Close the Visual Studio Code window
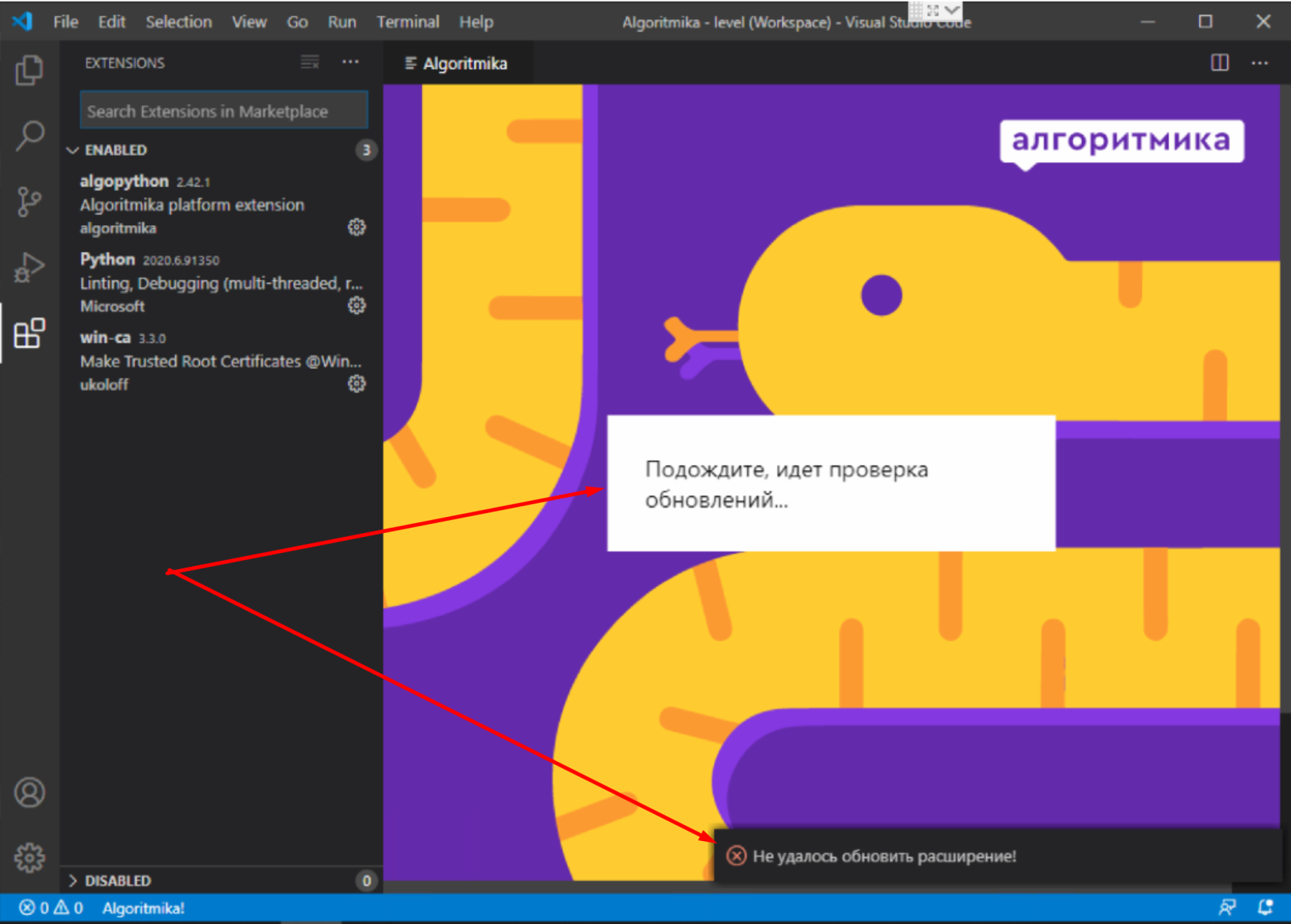The width and height of the screenshot is (1291, 924). click(x=1263, y=22)
